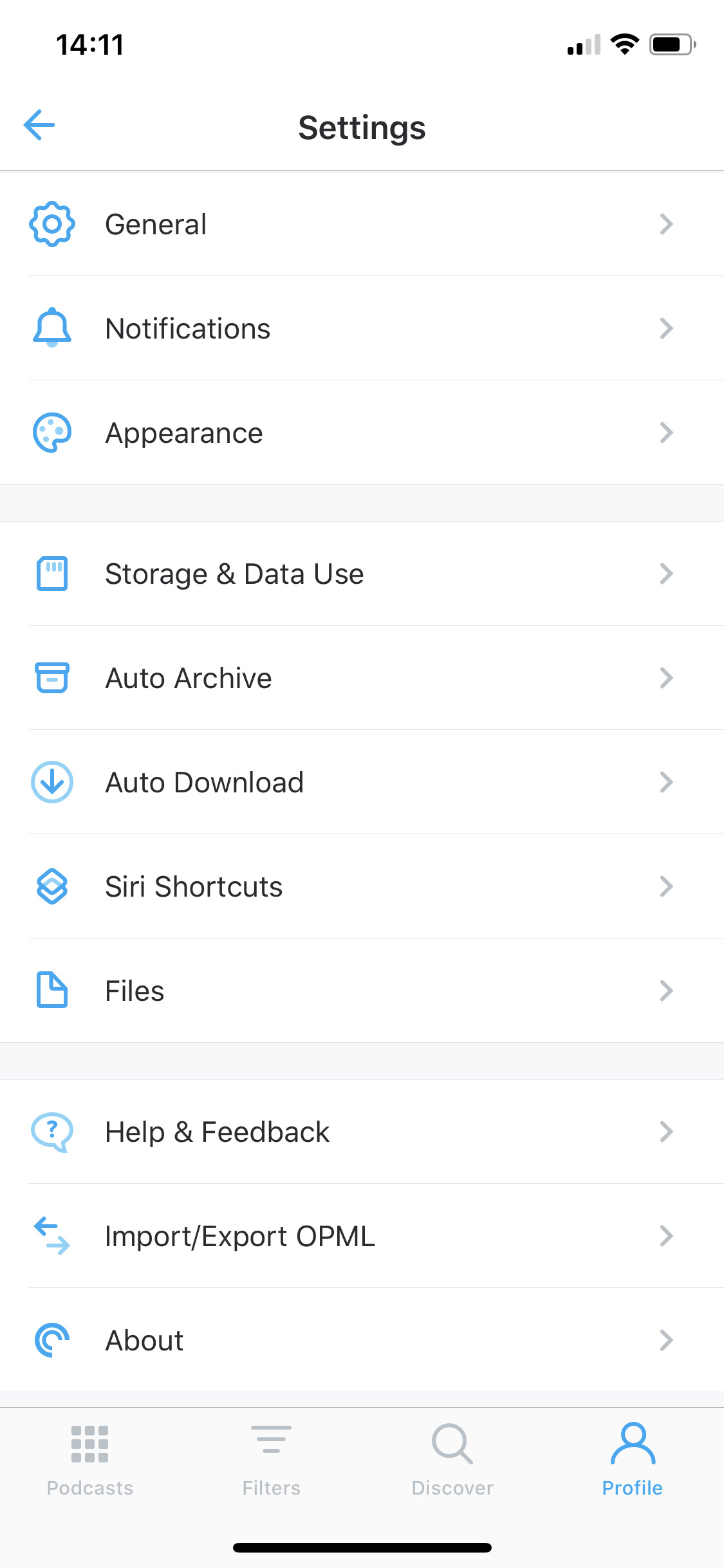This screenshot has height=1568, width=724.
Task: Tap the Auto Archive box icon
Action: (x=52, y=678)
